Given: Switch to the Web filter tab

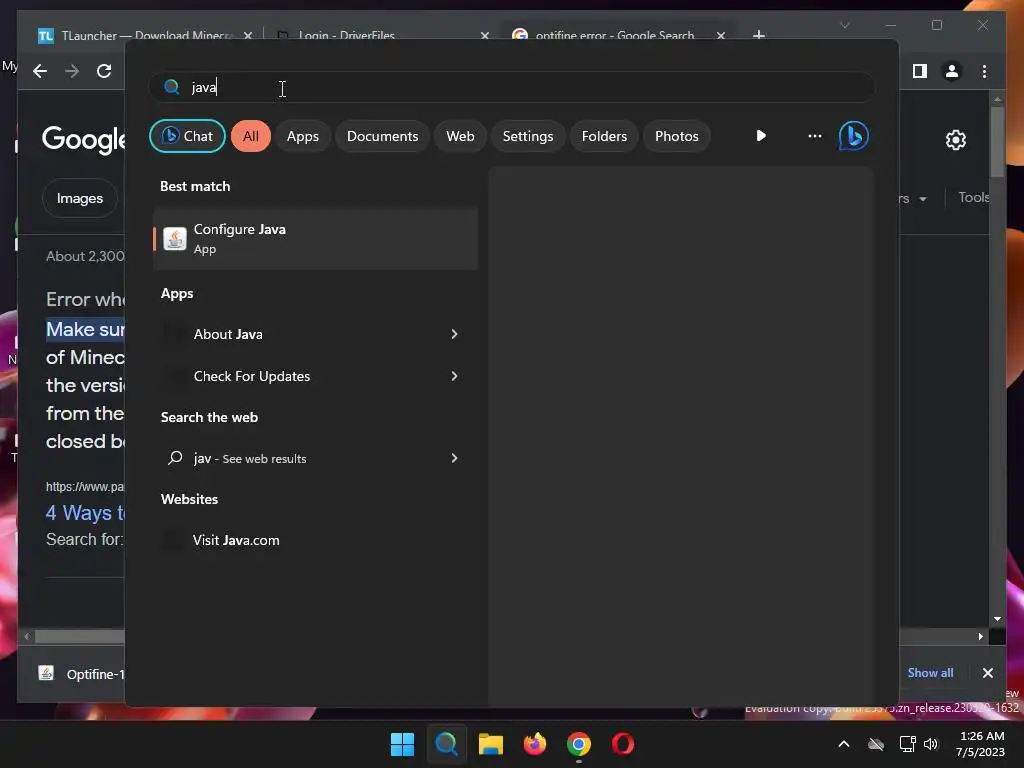Looking at the screenshot, I should click(460, 136).
